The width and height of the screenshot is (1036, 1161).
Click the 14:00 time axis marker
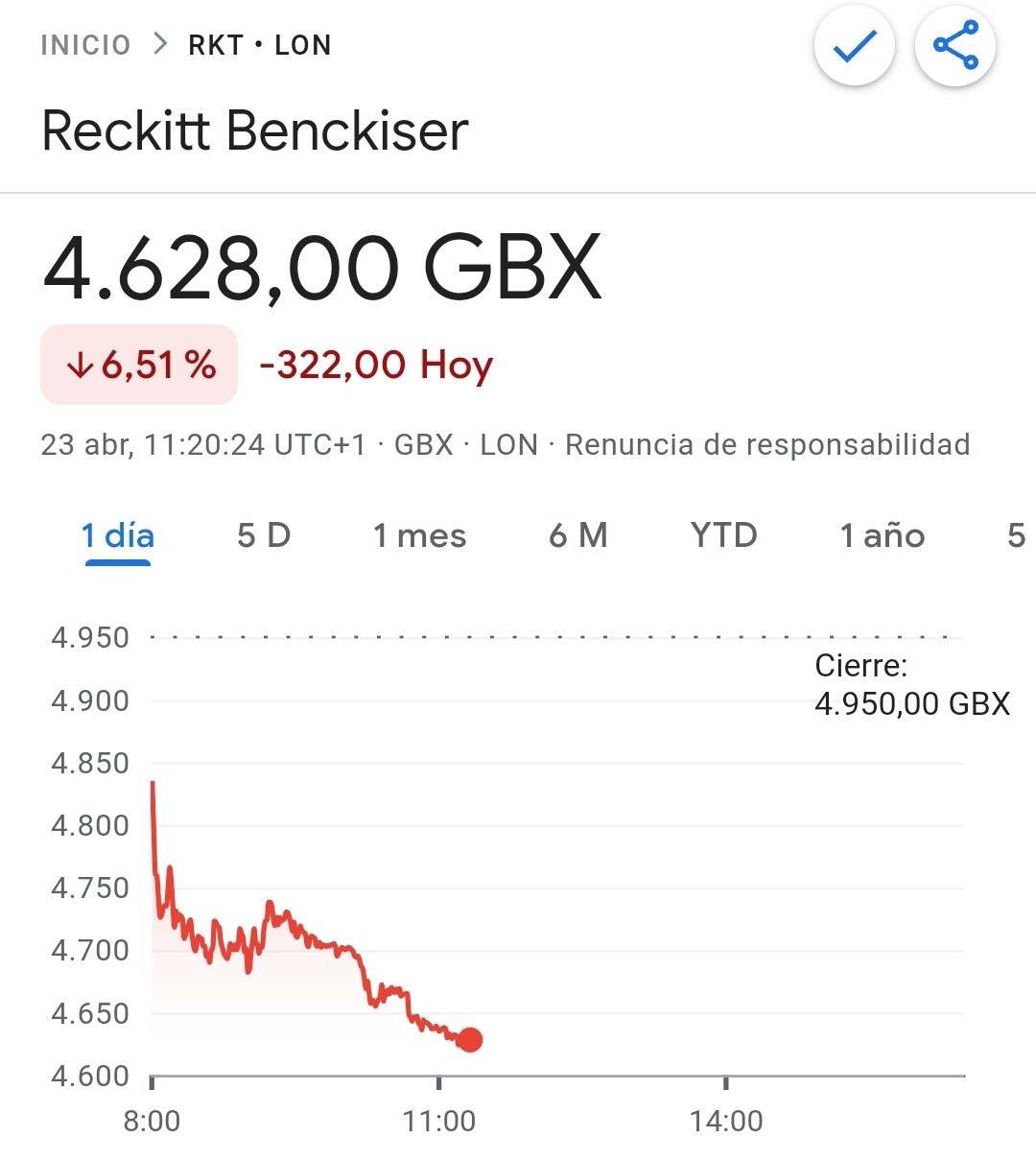[x=726, y=1121]
